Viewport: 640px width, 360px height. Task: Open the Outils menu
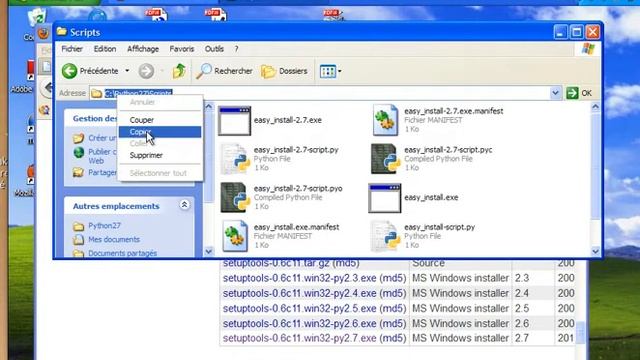pos(214,49)
